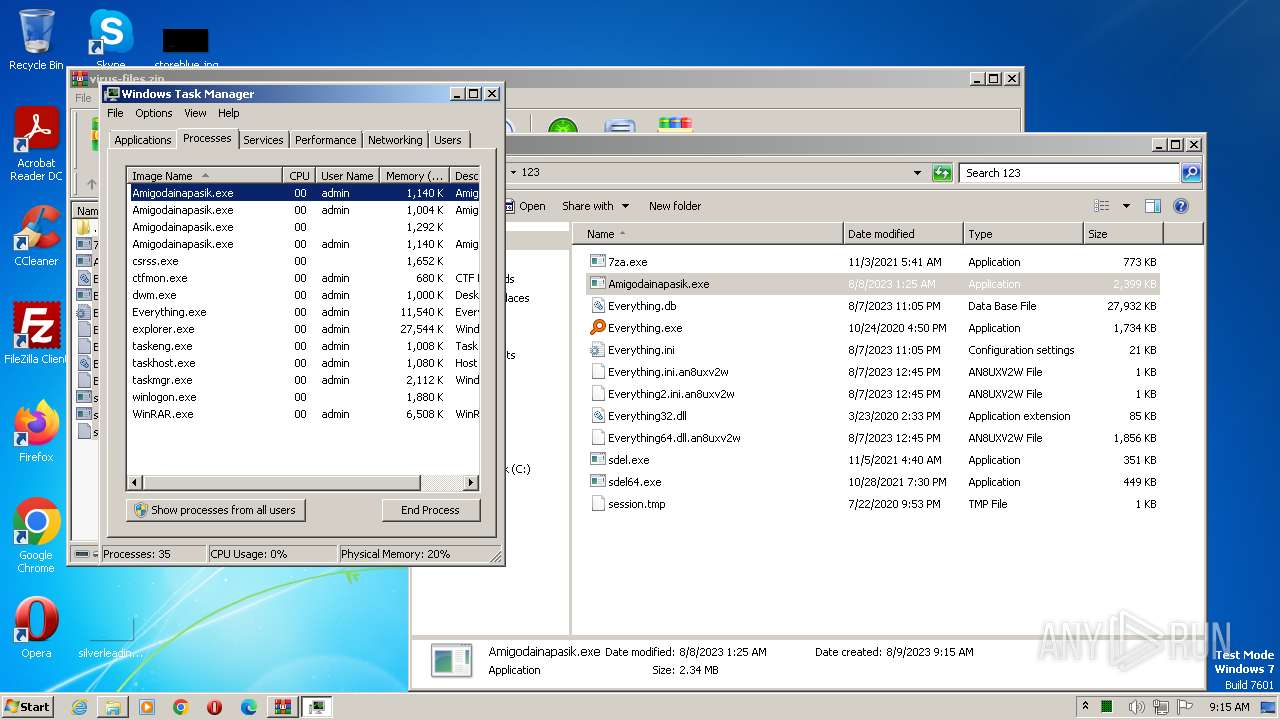Switch to WinRAR taskbar button
Image resolution: width=1280 pixels, height=720 pixels.
(283, 707)
